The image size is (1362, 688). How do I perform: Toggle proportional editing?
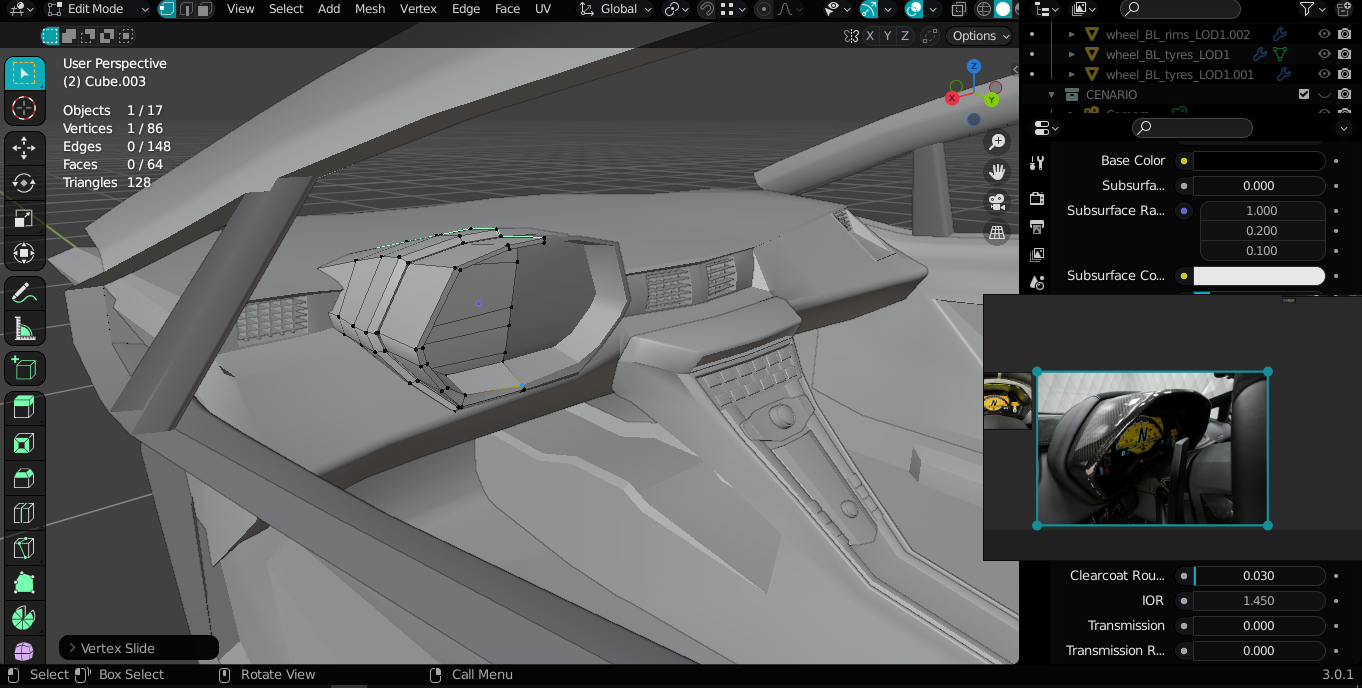point(765,9)
